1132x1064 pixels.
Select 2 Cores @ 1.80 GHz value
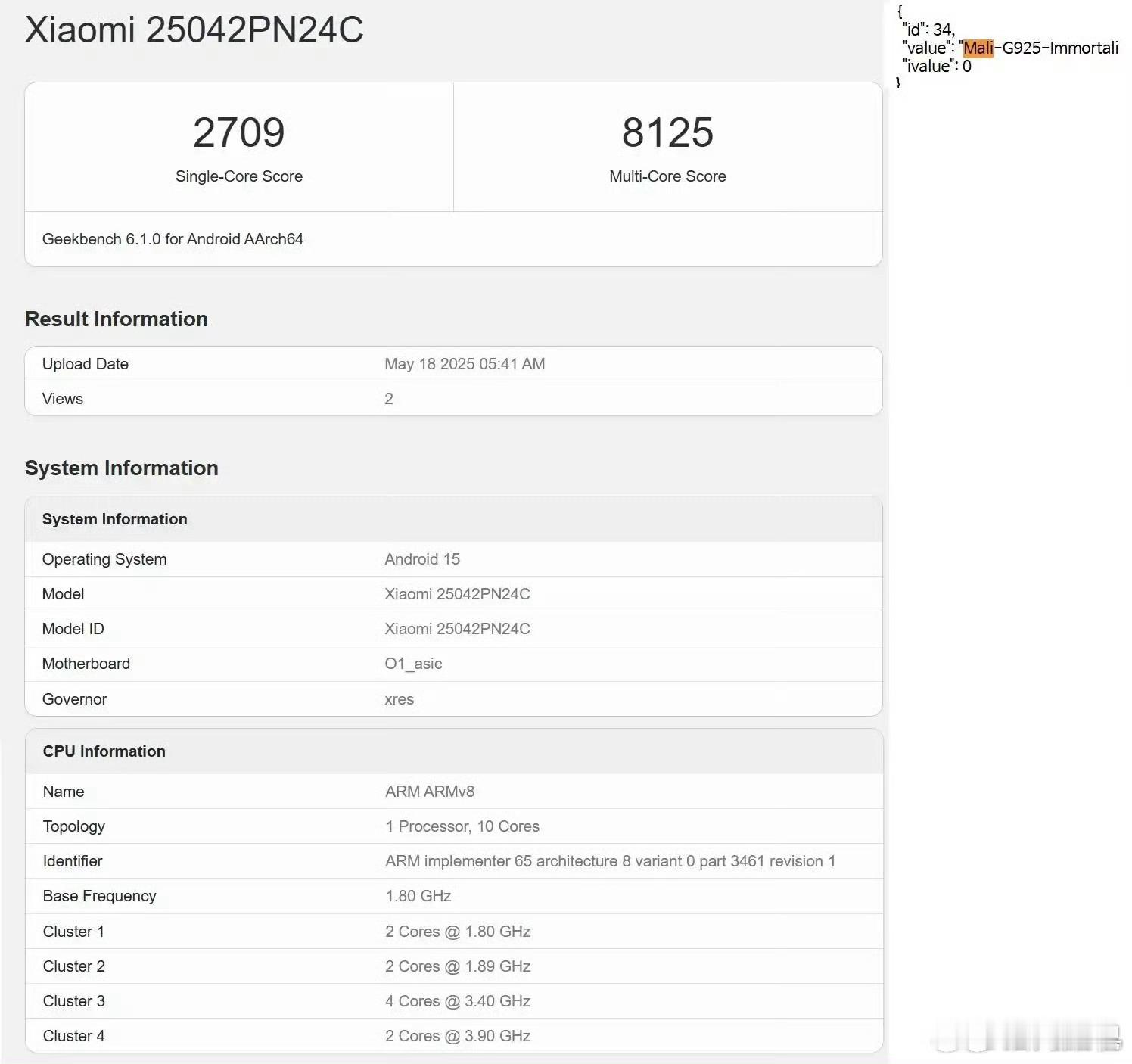click(x=458, y=932)
